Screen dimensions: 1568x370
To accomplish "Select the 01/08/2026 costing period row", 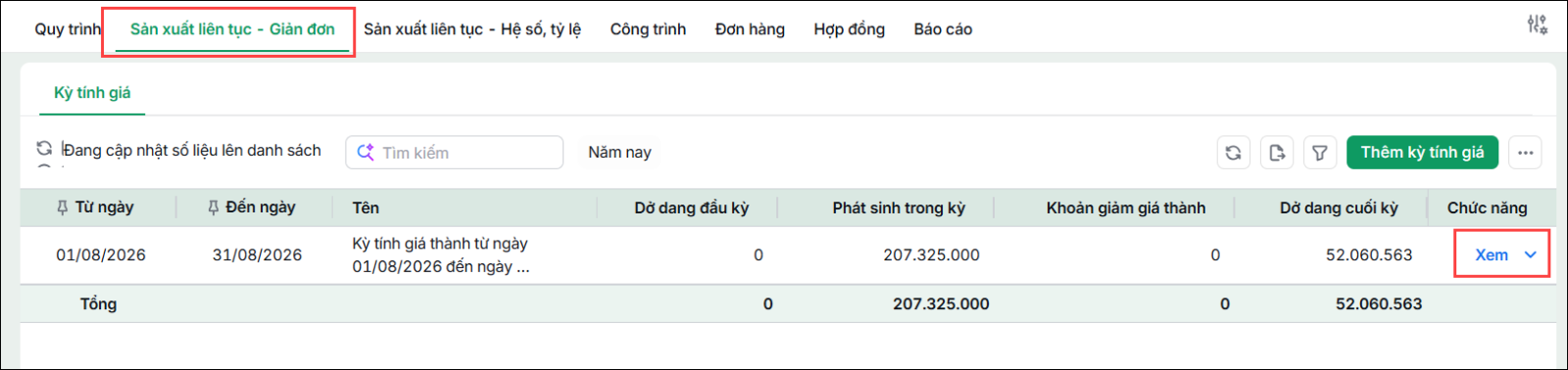I will [x=787, y=255].
